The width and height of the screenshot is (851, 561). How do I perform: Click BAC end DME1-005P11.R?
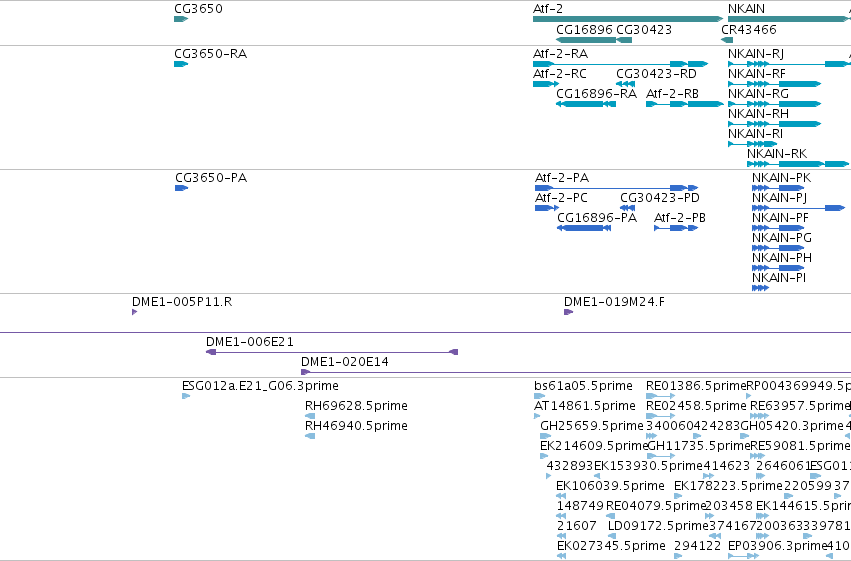(135, 313)
